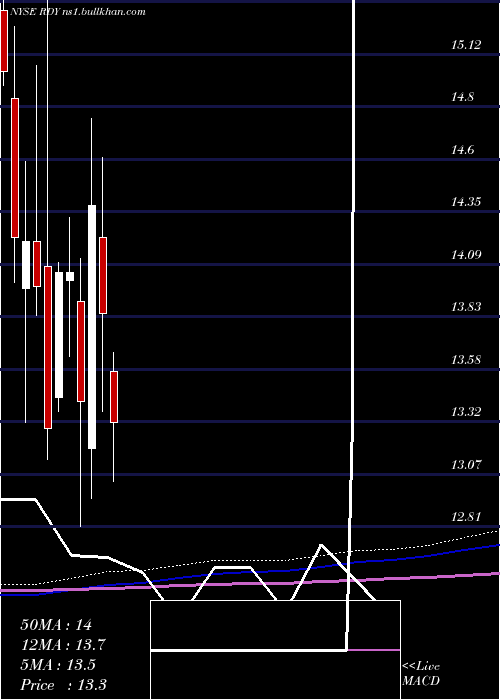
Task: Click the last red candlestick near 13.58
Action: click(x=114, y=396)
